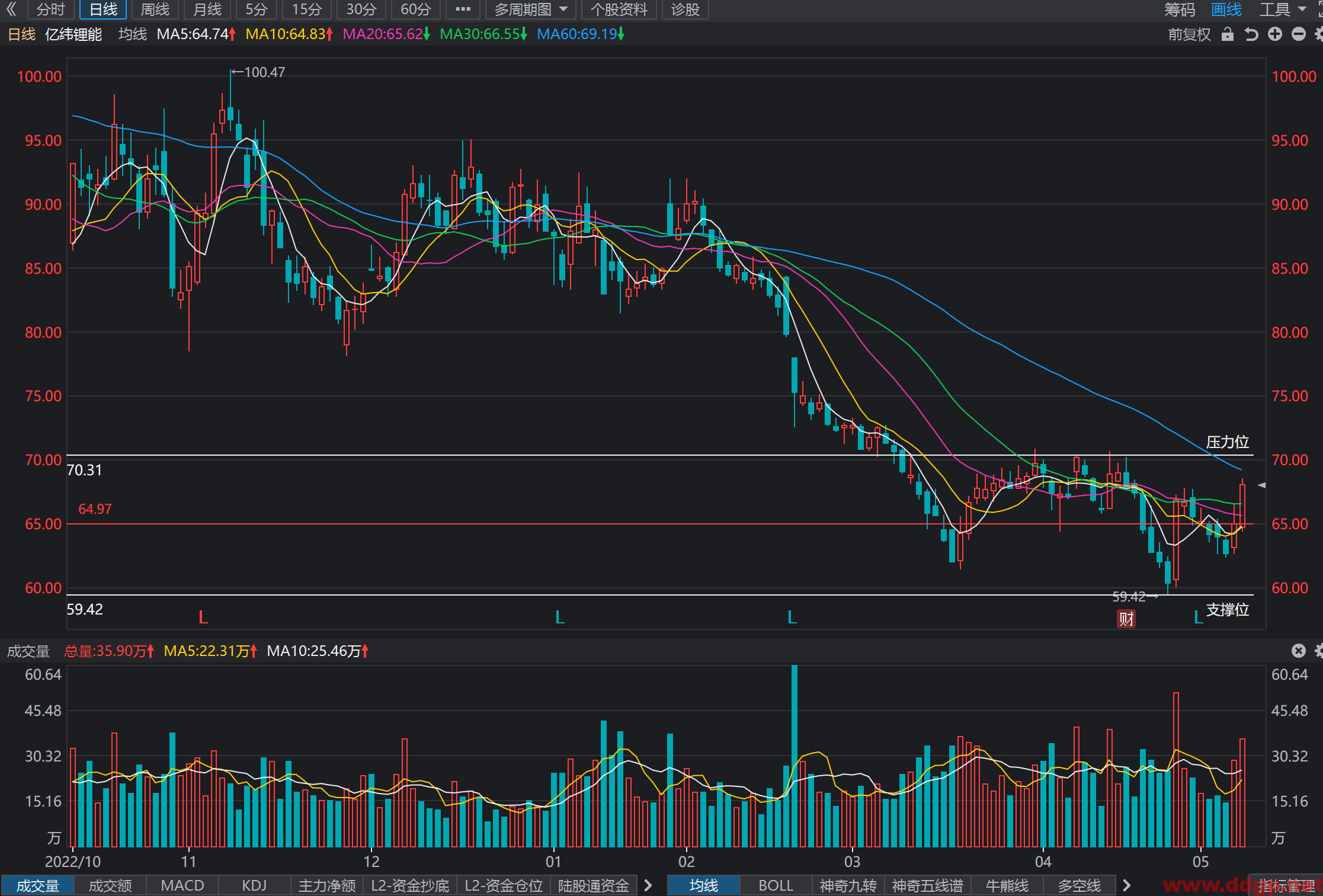Click the back double-chevron icon

coord(11,9)
